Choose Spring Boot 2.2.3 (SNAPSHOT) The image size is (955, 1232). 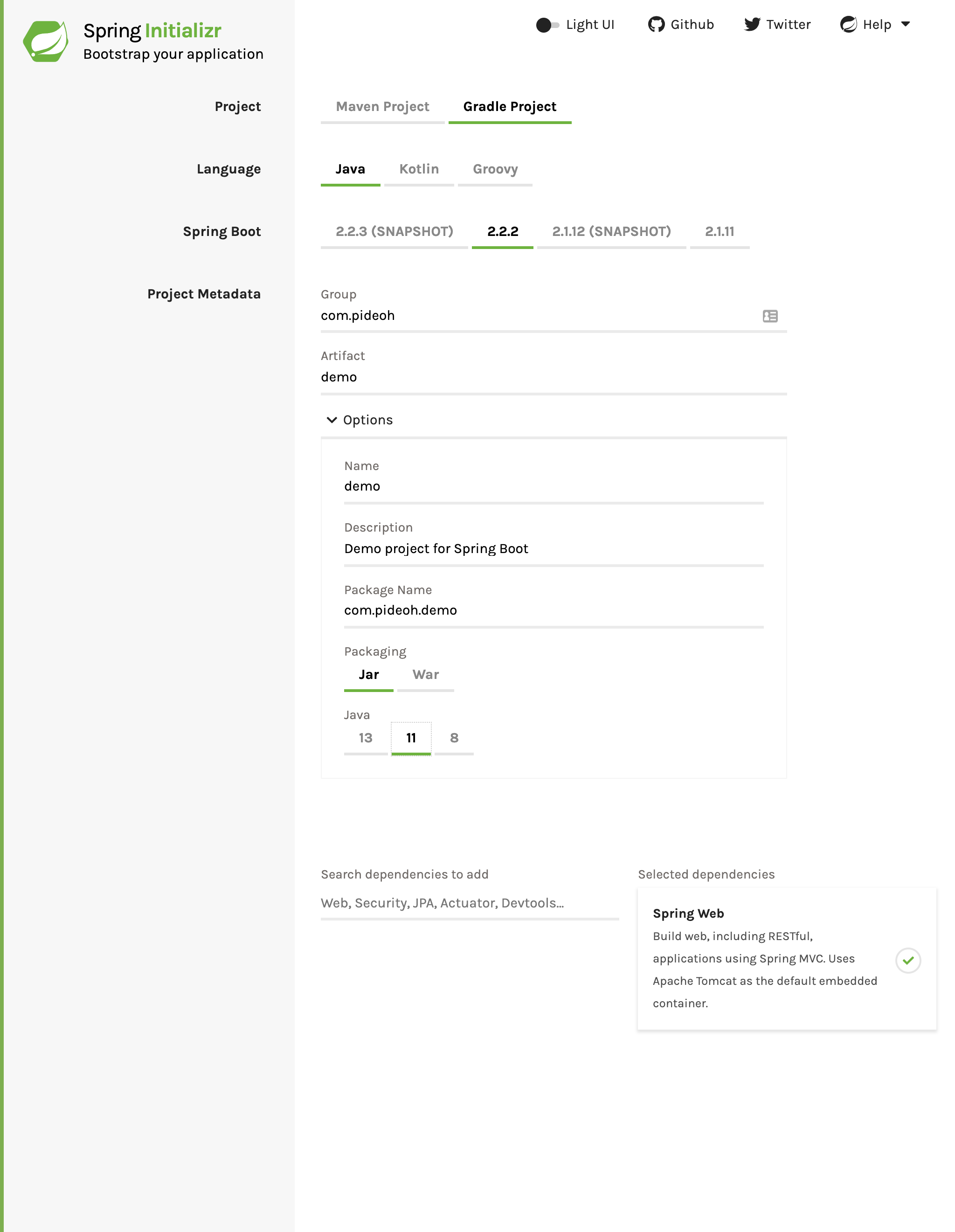pyautogui.click(x=394, y=231)
